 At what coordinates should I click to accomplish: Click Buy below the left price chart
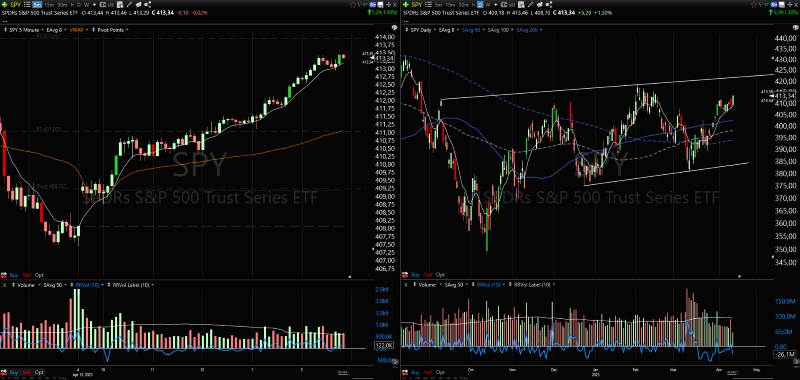click(14, 275)
